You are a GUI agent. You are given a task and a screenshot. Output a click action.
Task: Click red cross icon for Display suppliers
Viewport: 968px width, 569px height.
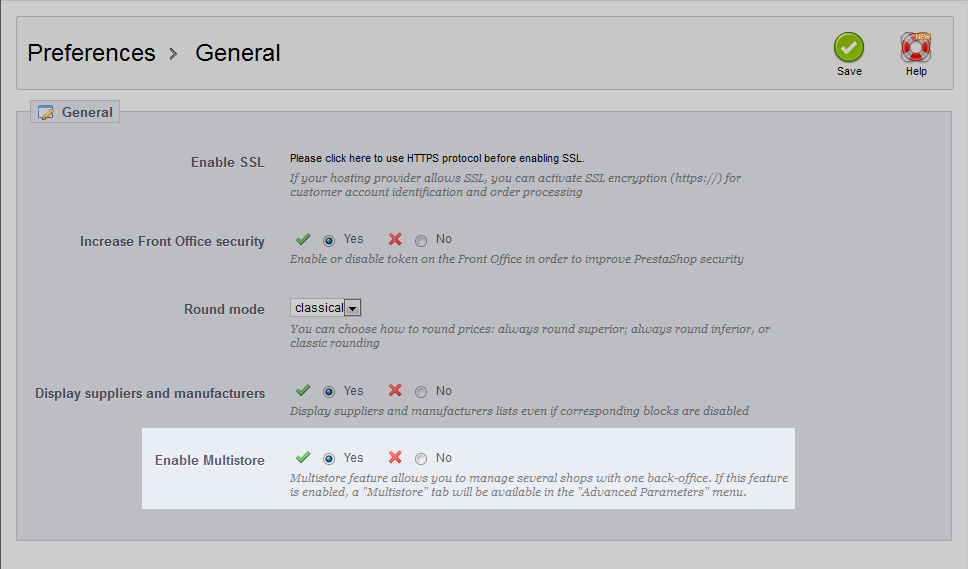(395, 391)
